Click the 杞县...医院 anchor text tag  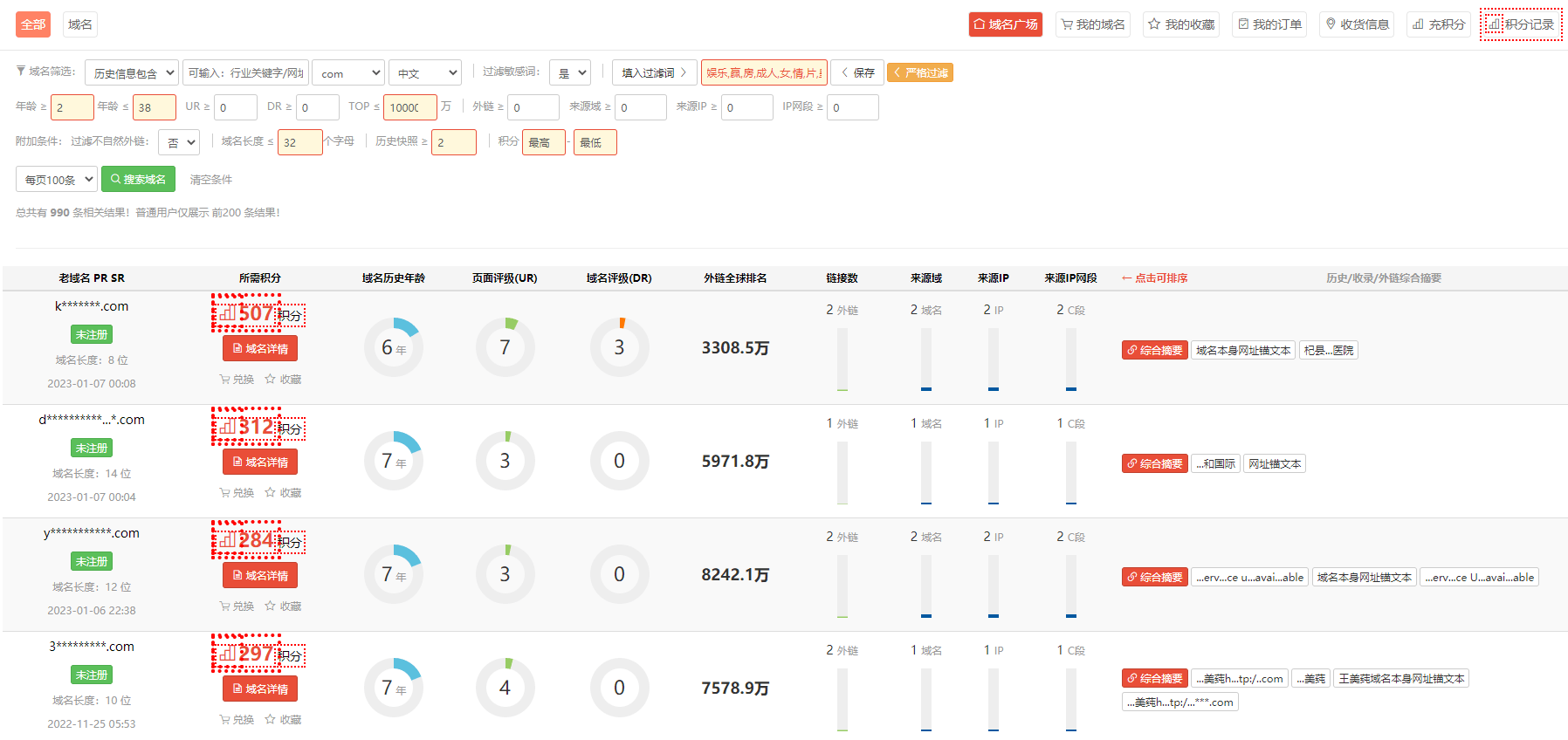[1329, 350]
